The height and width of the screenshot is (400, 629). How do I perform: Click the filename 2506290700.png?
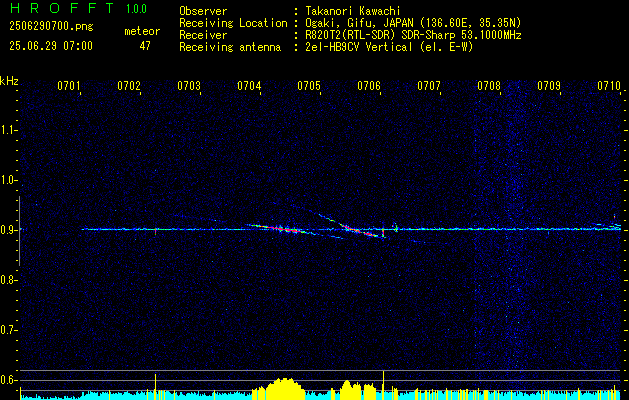[51, 27]
